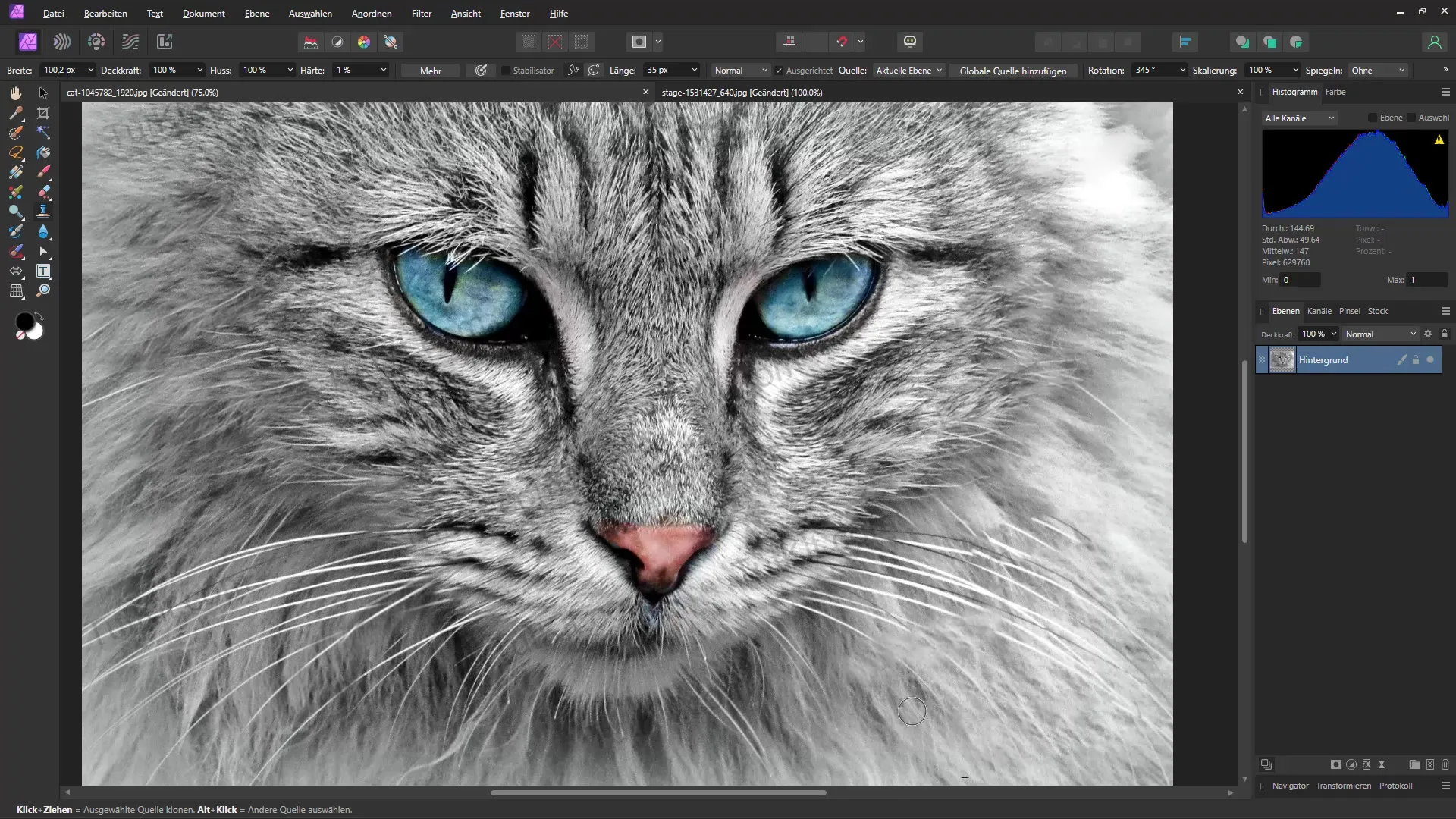
Task: Select the Paint Brush tool
Action: click(x=43, y=172)
